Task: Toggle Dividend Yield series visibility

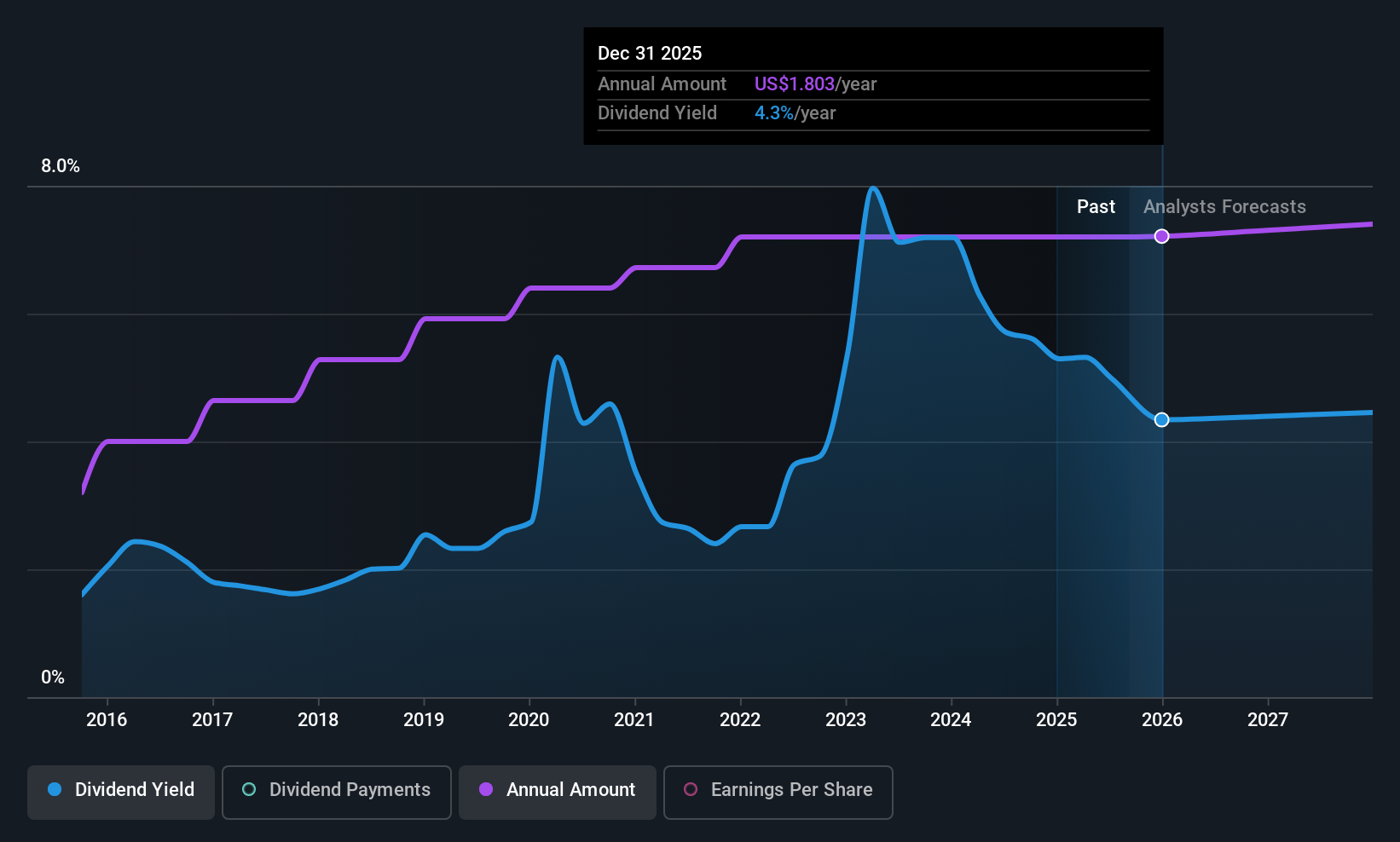Action: click(120, 791)
